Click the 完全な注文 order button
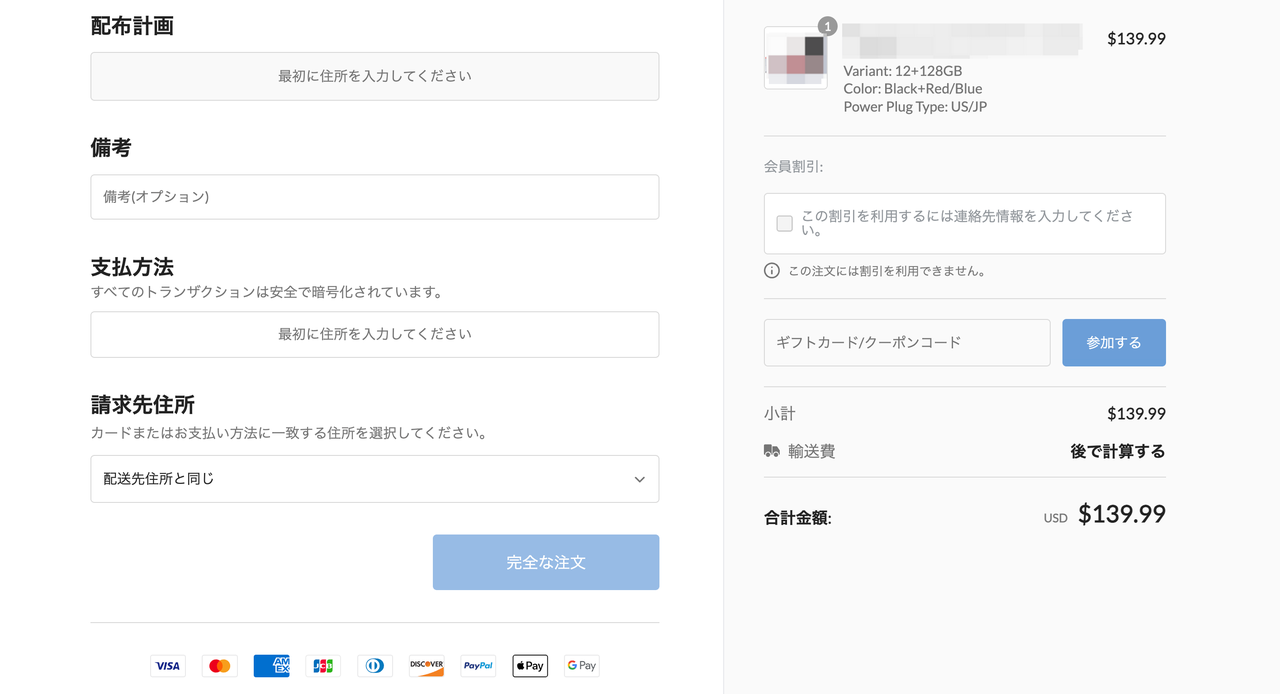The image size is (1280, 694). 545,562
